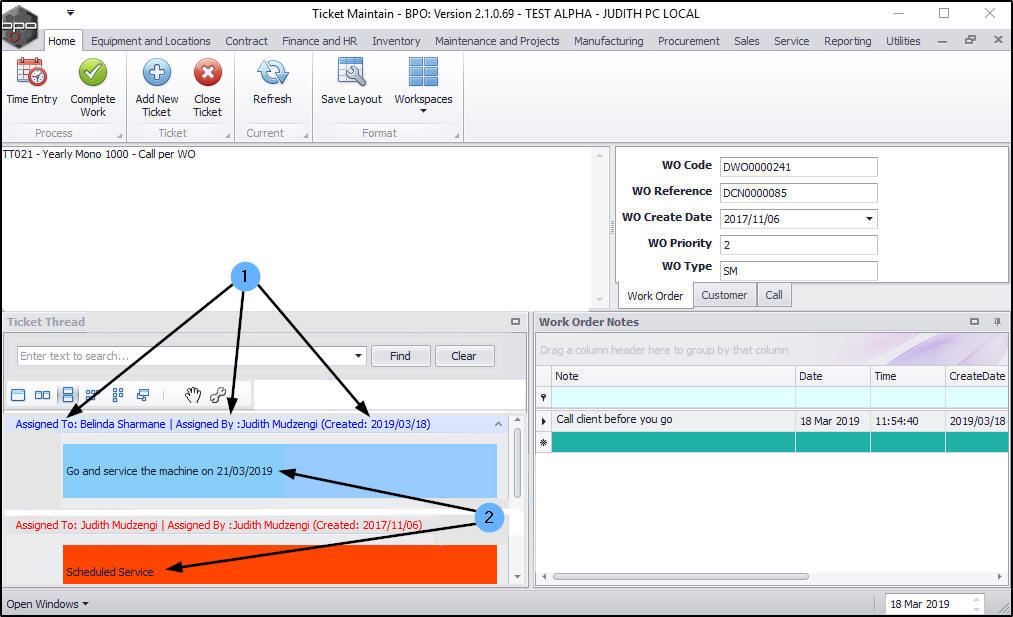1013x617 pixels.
Task: Open the Reporting ribbon tab
Action: coord(848,41)
